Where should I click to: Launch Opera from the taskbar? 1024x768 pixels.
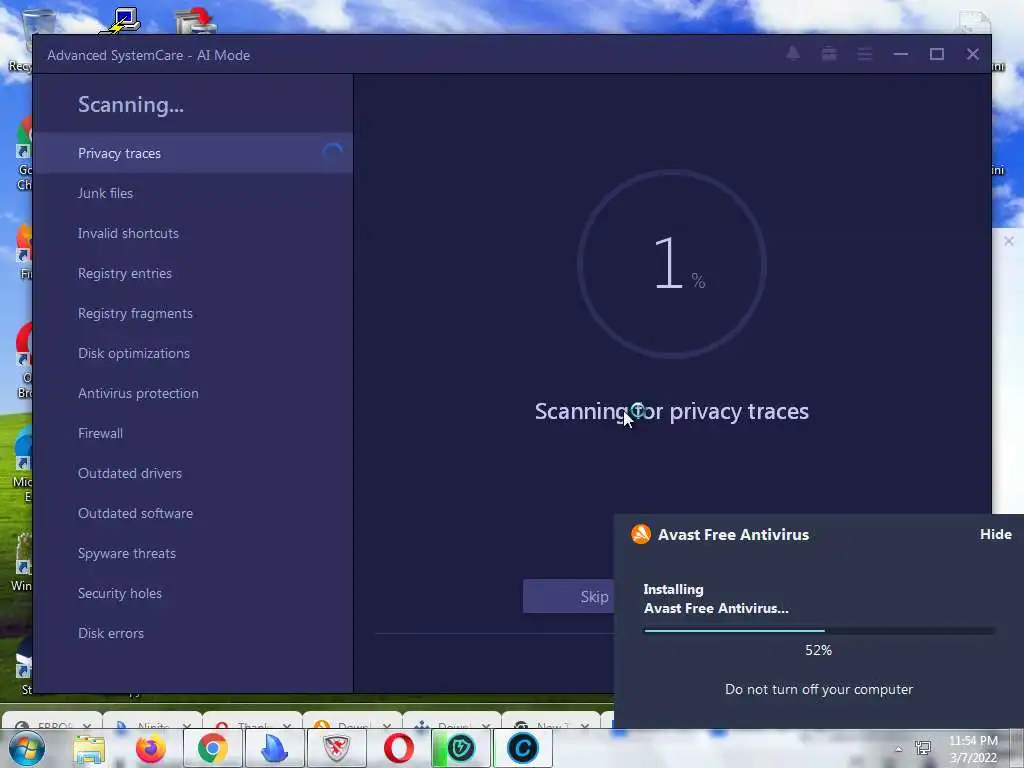[x=398, y=748]
